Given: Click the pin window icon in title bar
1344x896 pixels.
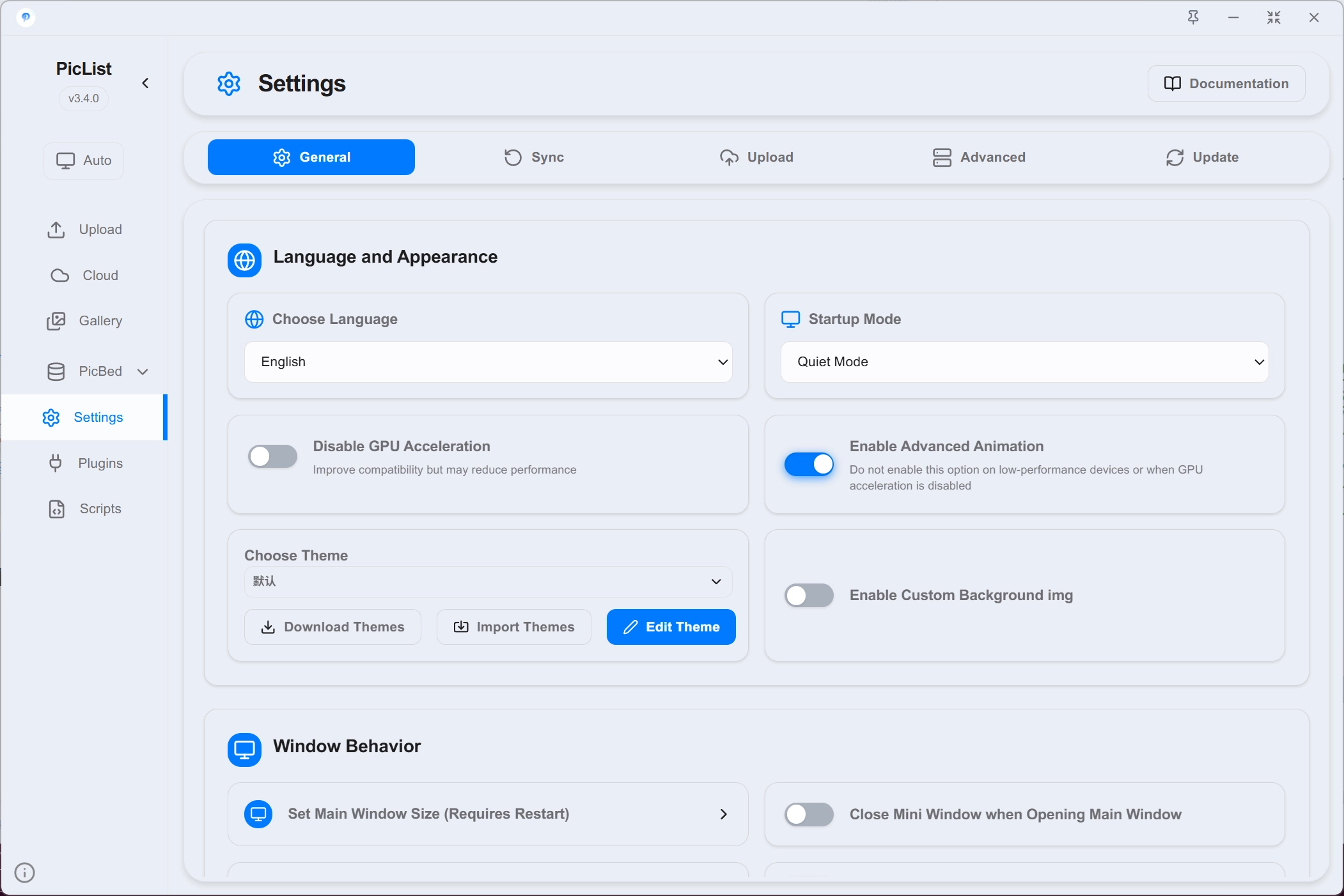Looking at the screenshot, I should (x=1193, y=17).
